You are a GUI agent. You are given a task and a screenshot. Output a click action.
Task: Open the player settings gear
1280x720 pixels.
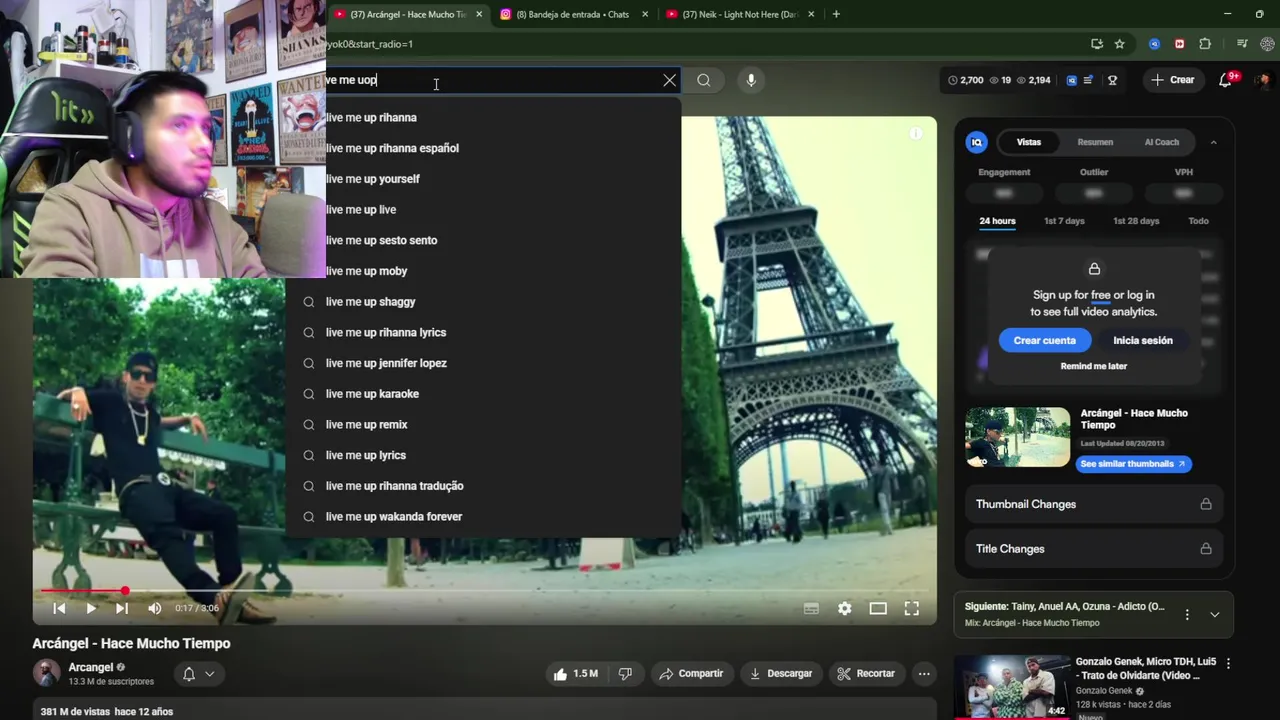pyautogui.click(x=845, y=608)
